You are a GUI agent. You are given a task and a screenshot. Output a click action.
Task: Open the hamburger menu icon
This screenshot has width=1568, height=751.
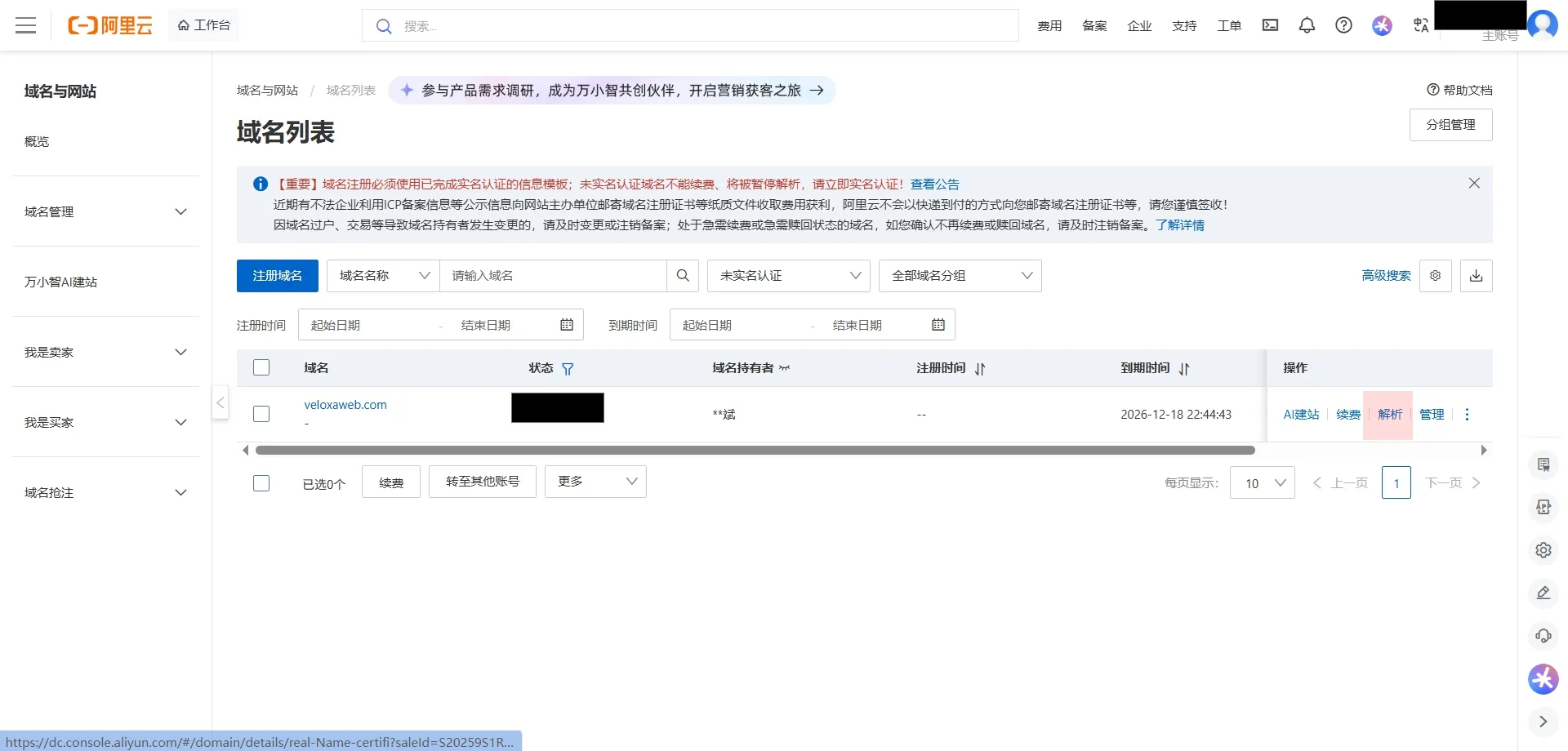(x=26, y=25)
